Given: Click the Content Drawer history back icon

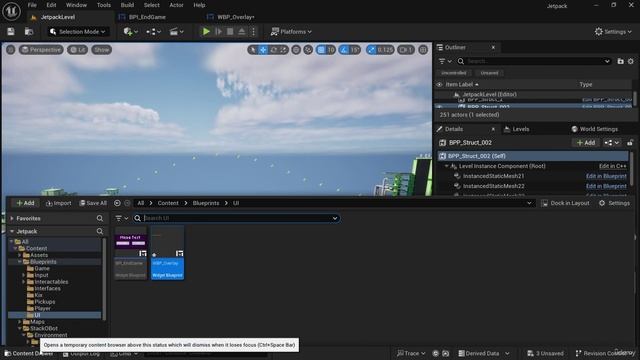Looking at the screenshot, I should pos(117,203).
